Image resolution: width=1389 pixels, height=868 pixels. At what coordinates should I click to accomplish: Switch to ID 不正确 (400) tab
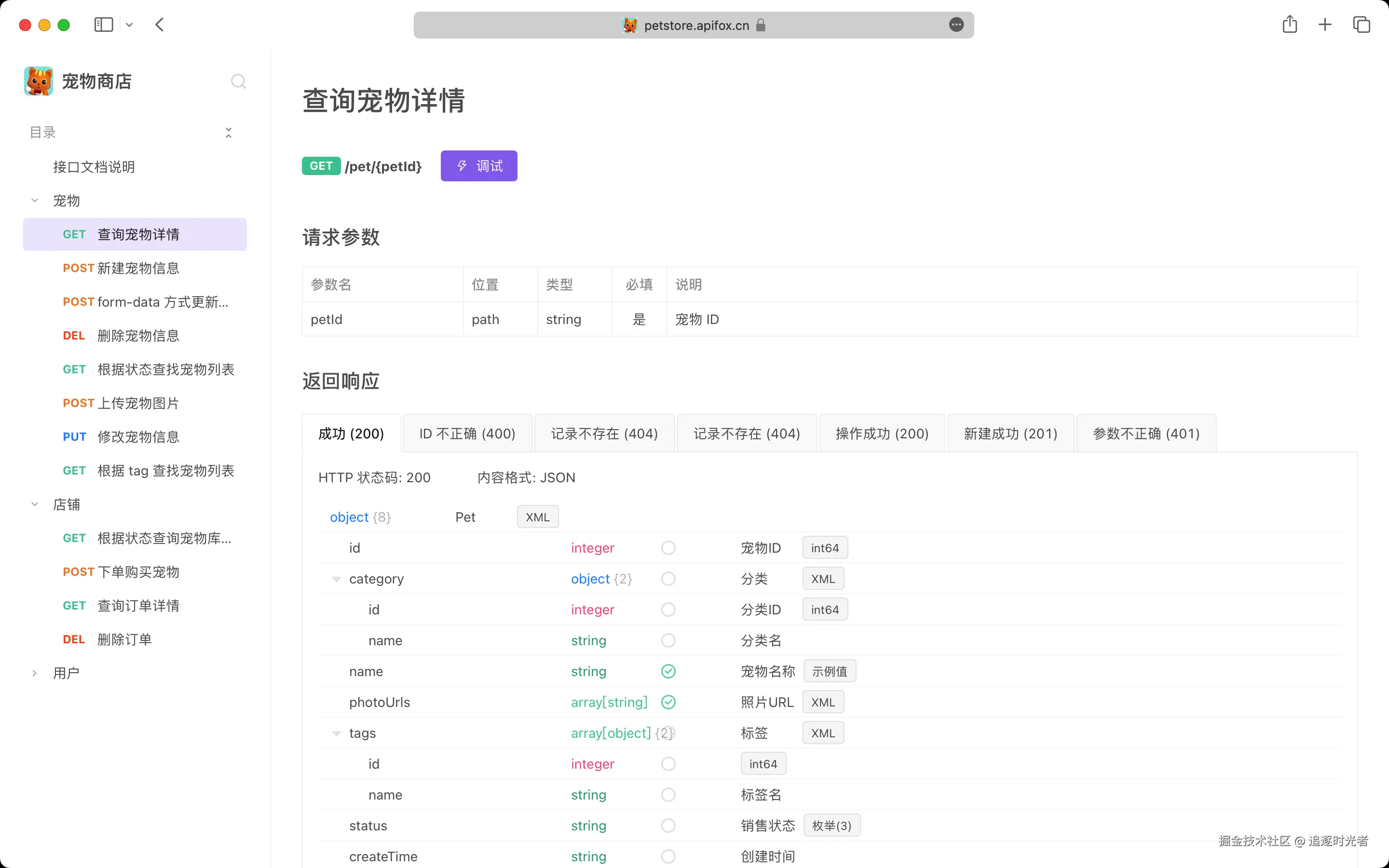click(x=467, y=434)
